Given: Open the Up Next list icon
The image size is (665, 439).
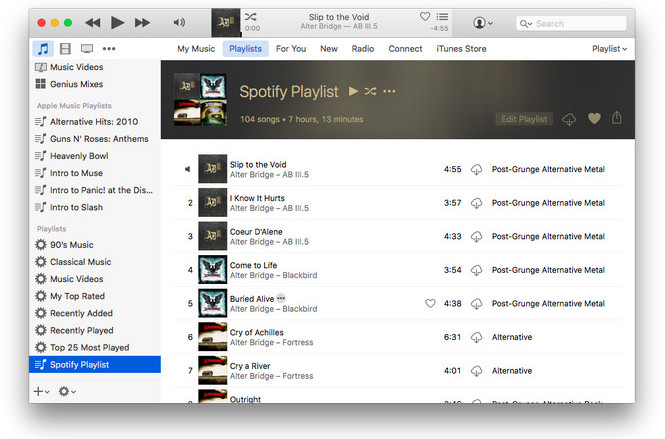Looking at the screenshot, I should click(x=442, y=17).
